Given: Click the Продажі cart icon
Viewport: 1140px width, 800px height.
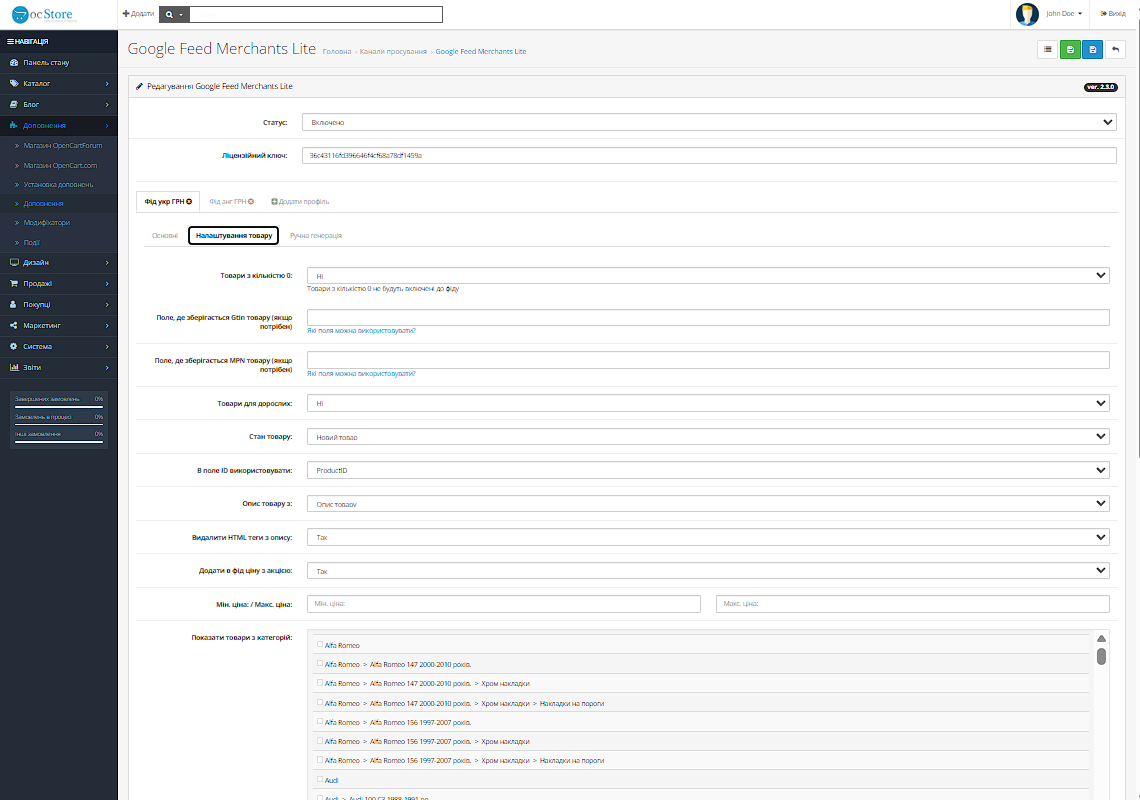Looking at the screenshot, I should coord(13,284).
